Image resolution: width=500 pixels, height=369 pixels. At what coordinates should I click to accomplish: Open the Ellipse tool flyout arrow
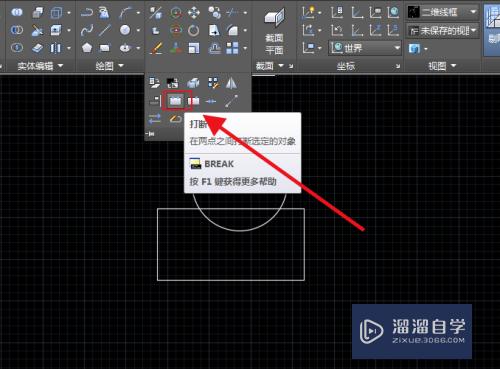point(138,48)
